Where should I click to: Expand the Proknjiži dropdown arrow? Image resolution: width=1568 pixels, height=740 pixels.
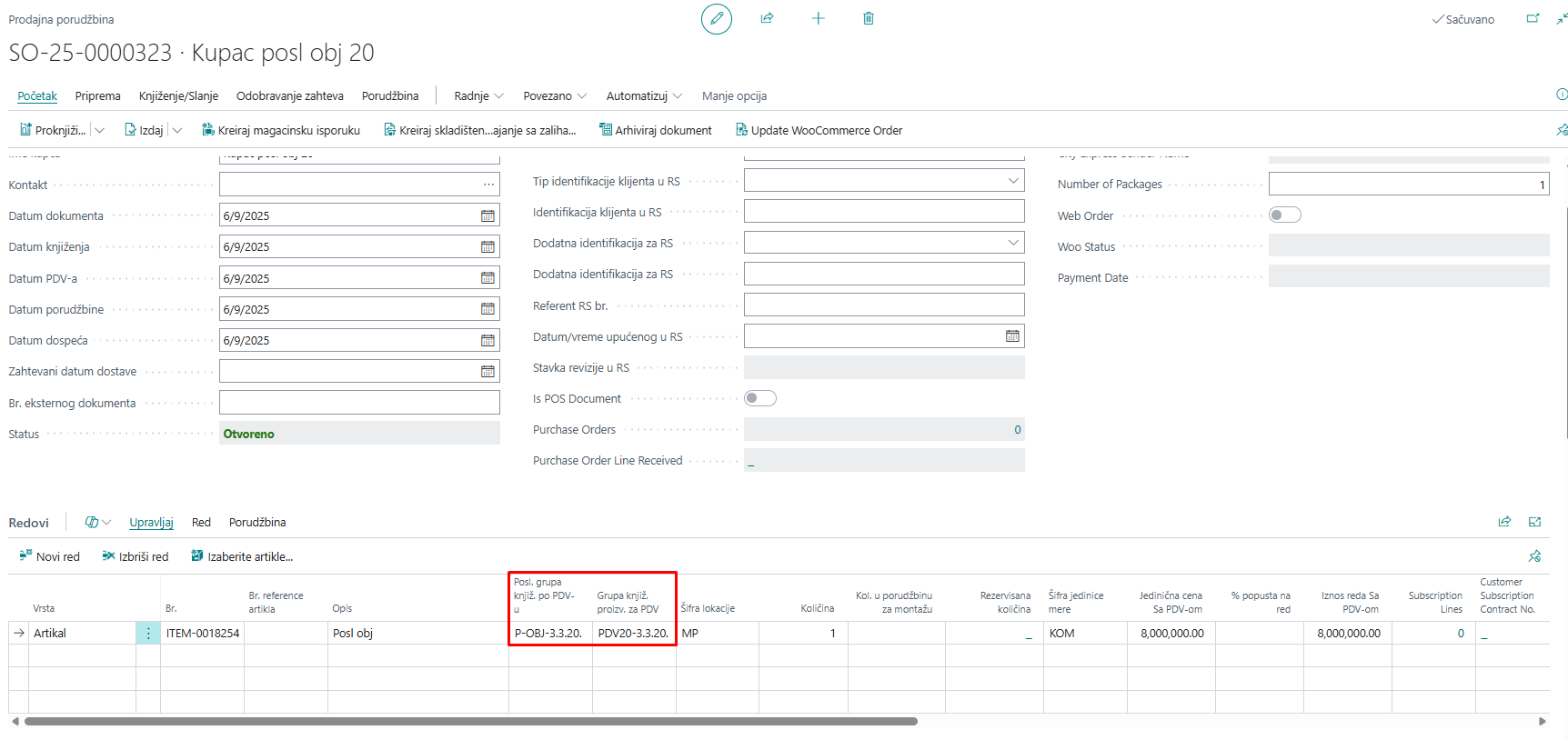click(100, 131)
